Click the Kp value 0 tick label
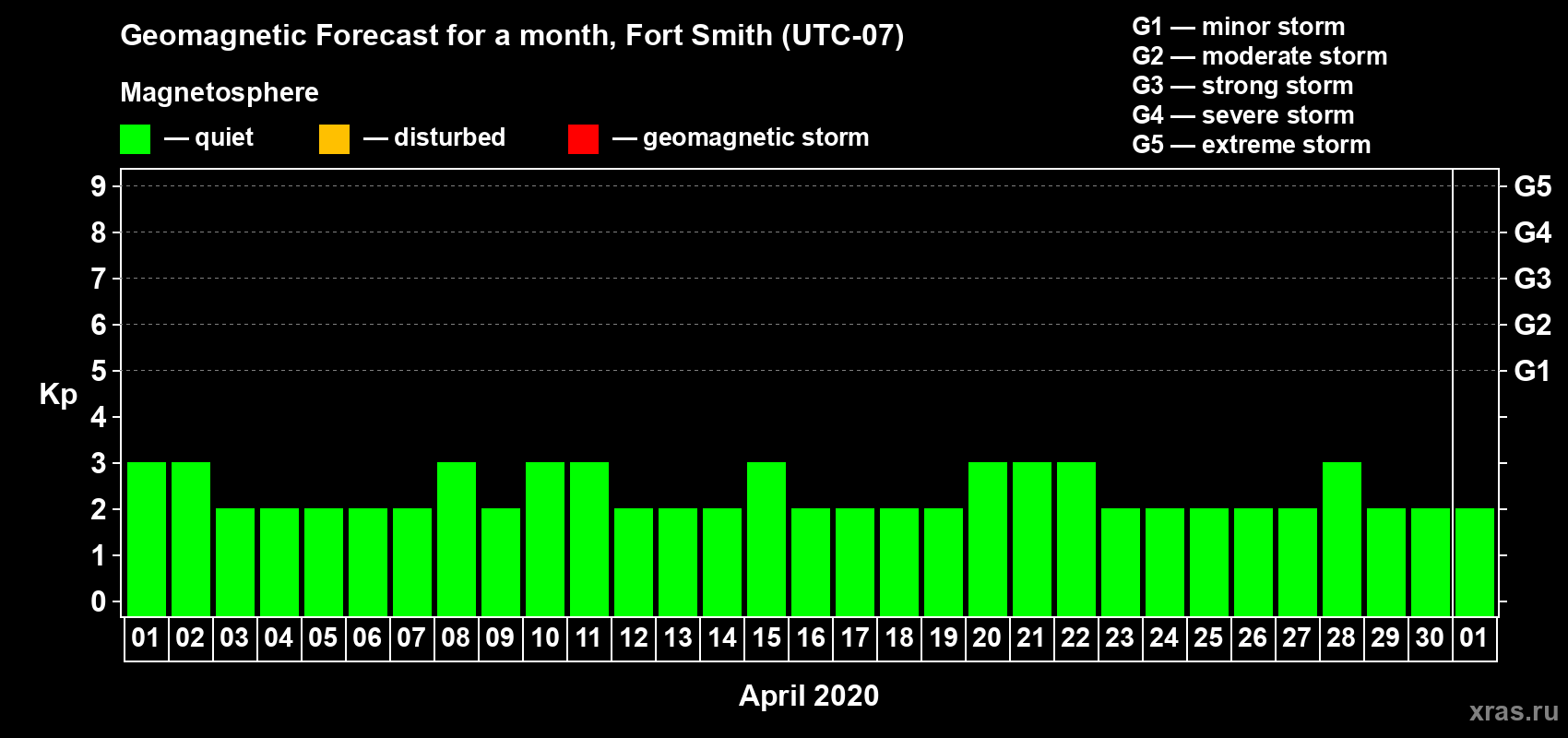 [x=99, y=601]
